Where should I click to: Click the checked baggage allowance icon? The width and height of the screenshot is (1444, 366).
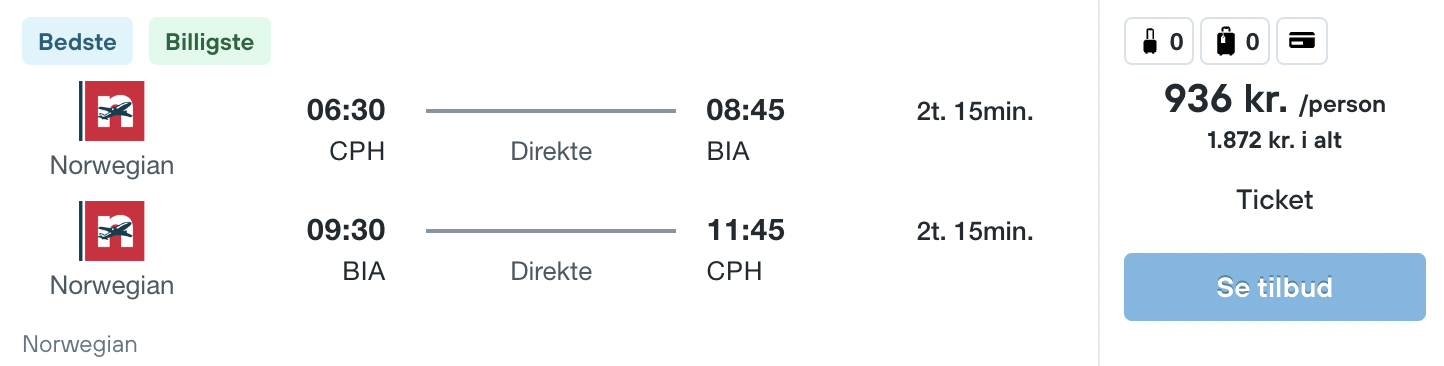1236,42
